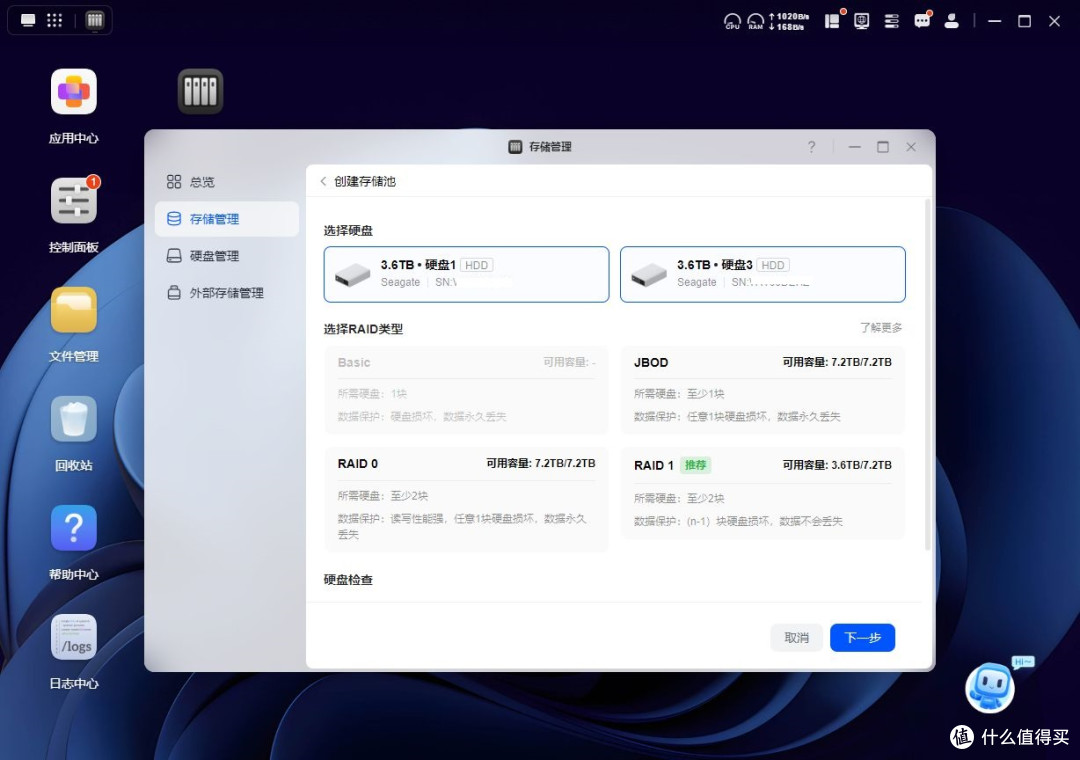Click the 选择RAID类型 heading
Image resolution: width=1080 pixels, height=760 pixels.
tap(363, 329)
